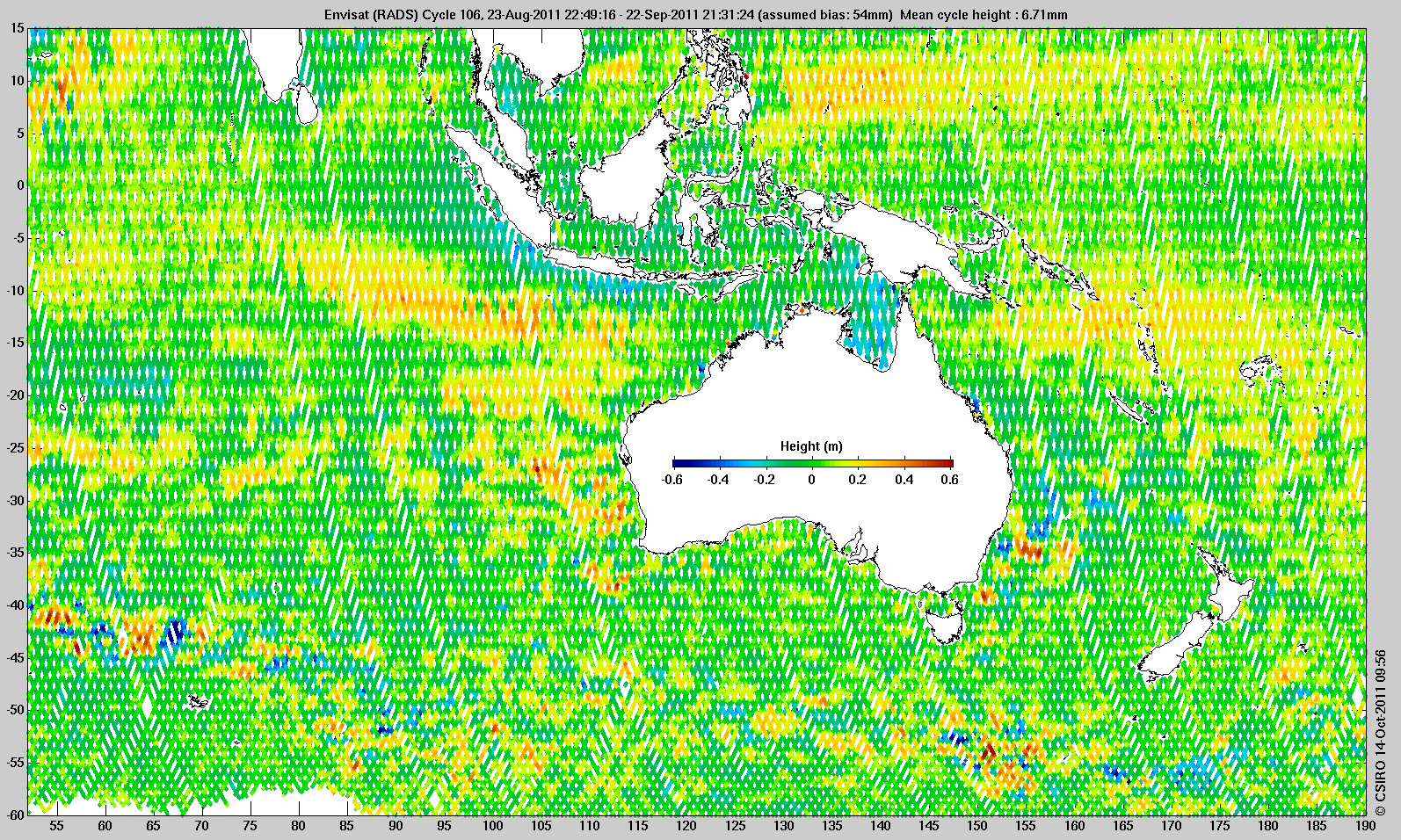Select the green center of the colorbar
Image resolution: width=1401 pixels, height=840 pixels.
[811, 463]
